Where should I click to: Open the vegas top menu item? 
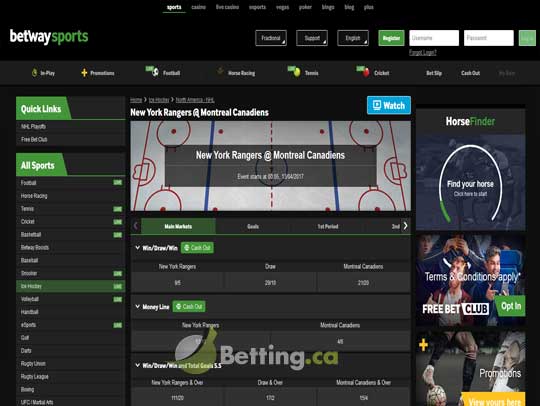[x=282, y=7]
